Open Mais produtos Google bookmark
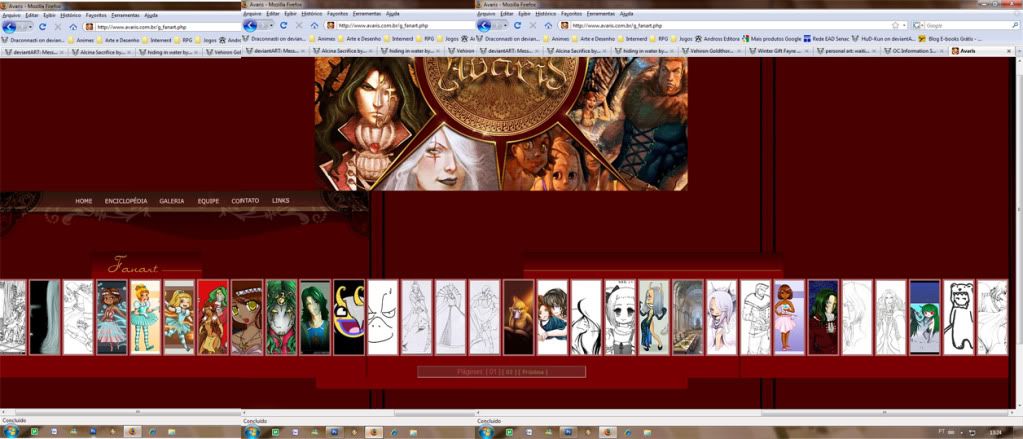Viewport: 1023px width, 439px height. [x=772, y=39]
